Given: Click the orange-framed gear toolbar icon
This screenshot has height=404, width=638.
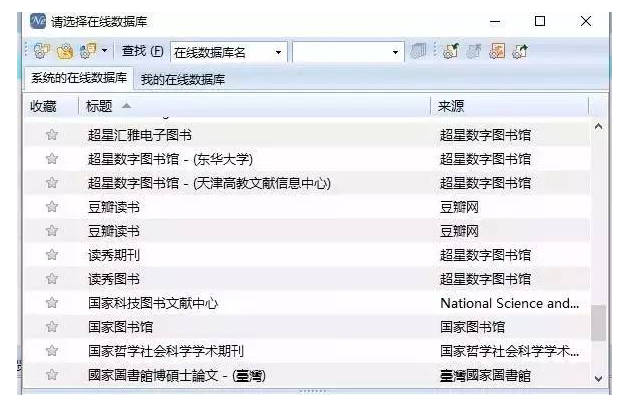Looking at the screenshot, I should (497, 51).
